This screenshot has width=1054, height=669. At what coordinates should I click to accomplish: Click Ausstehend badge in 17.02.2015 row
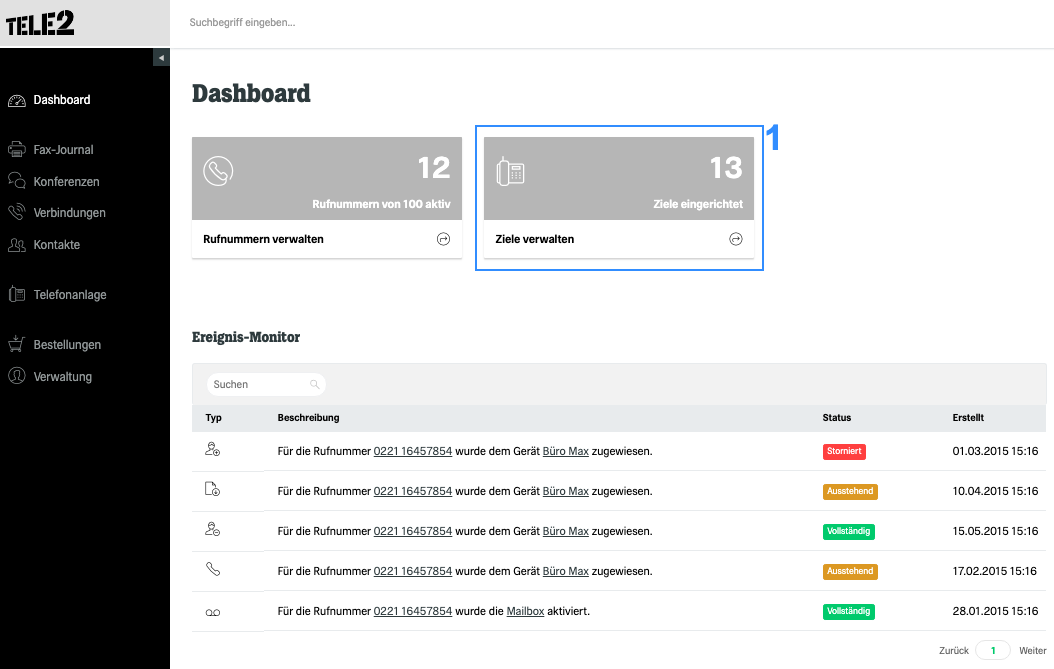[850, 572]
